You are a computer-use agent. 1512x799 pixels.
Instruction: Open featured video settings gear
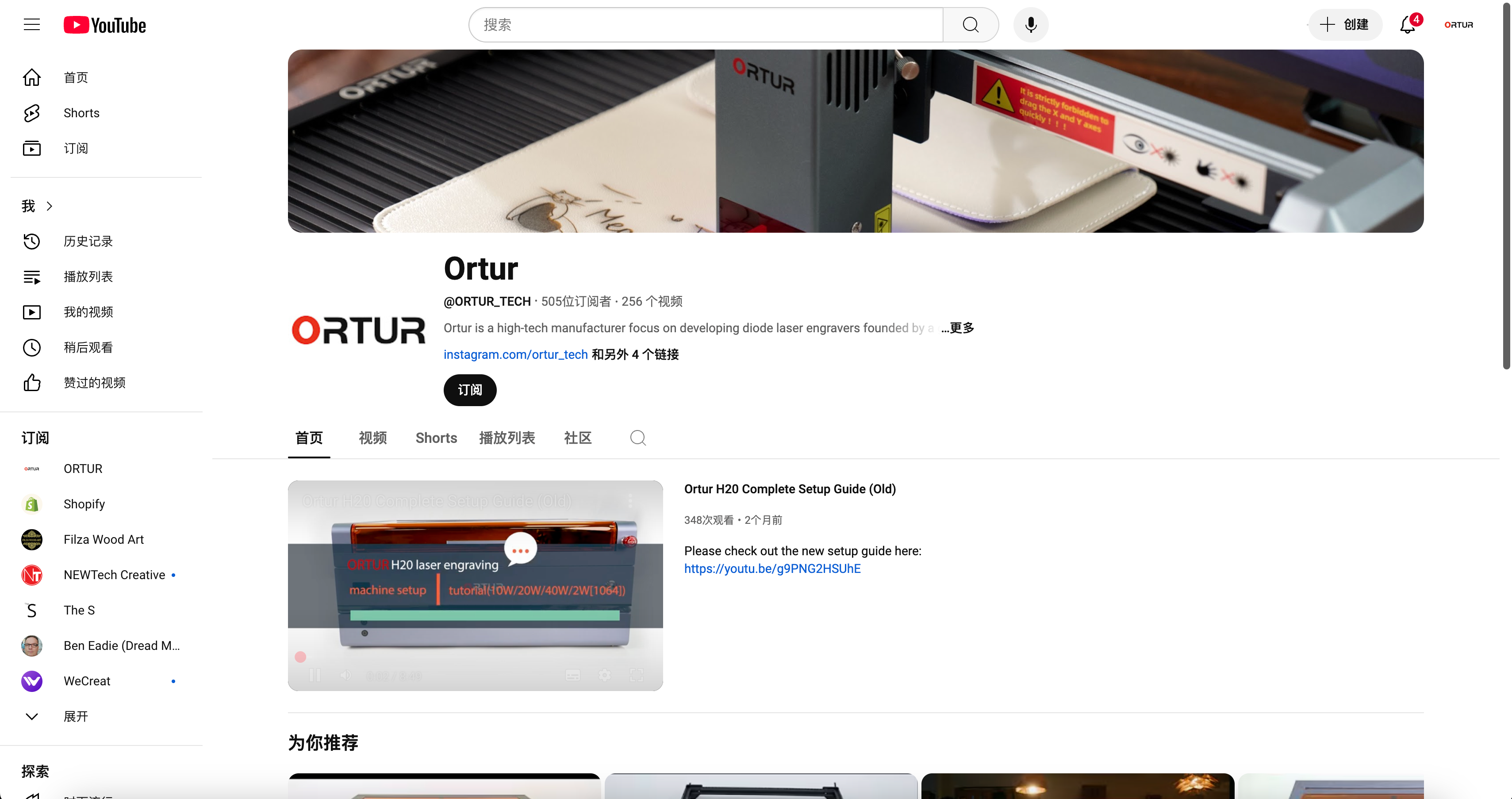605,675
